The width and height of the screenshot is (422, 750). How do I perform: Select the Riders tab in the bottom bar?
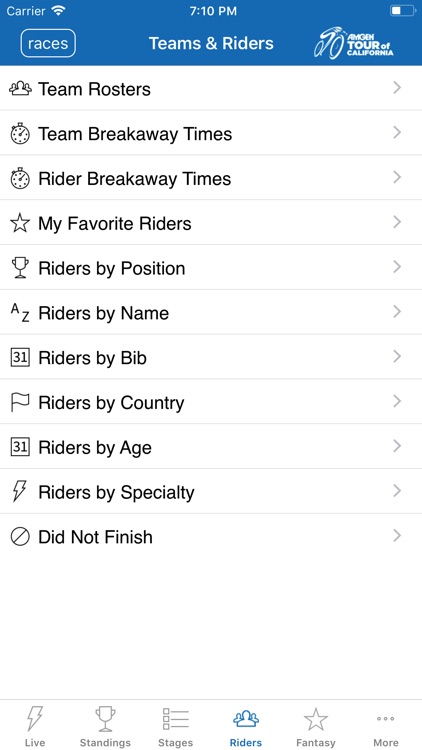[x=246, y=726]
